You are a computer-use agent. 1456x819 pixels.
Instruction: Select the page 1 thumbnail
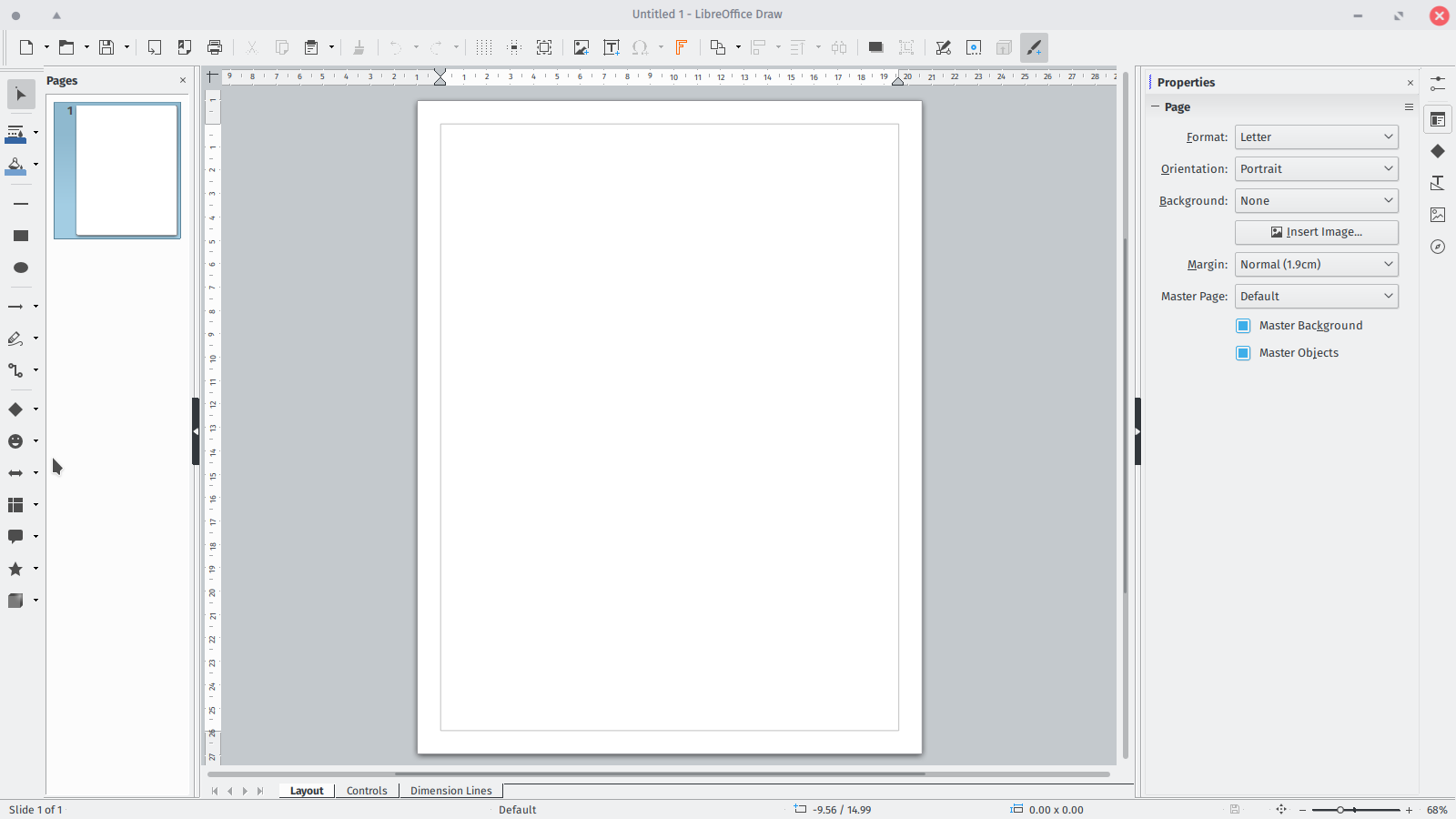pyautogui.click(x=126, y=170)
